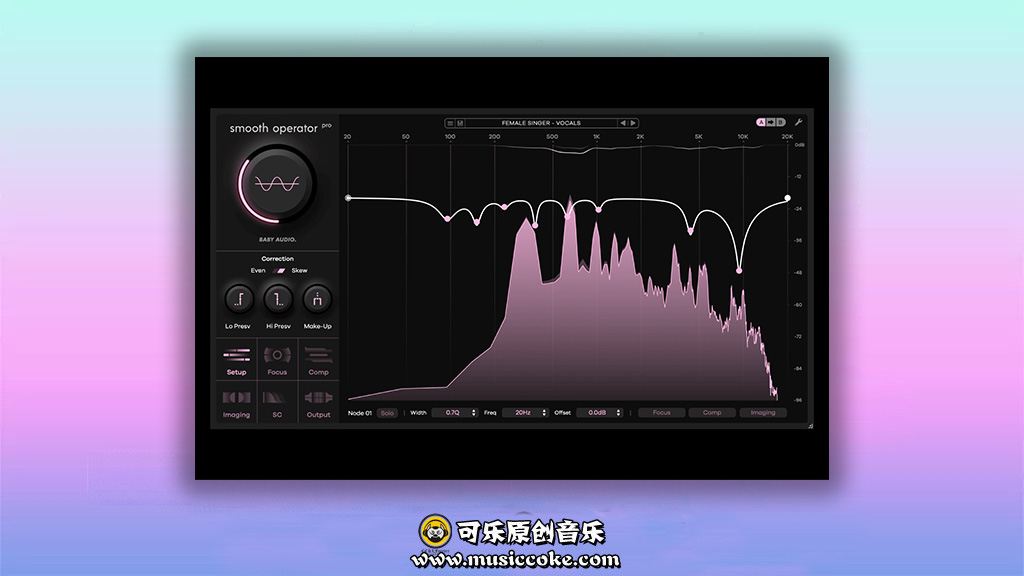Click the main smoothing amount knob
1024x576 pixels.
[x=277, y=184]
